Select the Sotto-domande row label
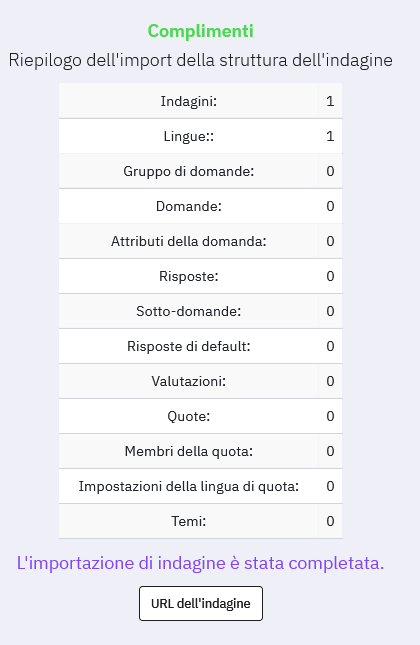Screen dimensions: 420x645 click(x=188, y=311)
